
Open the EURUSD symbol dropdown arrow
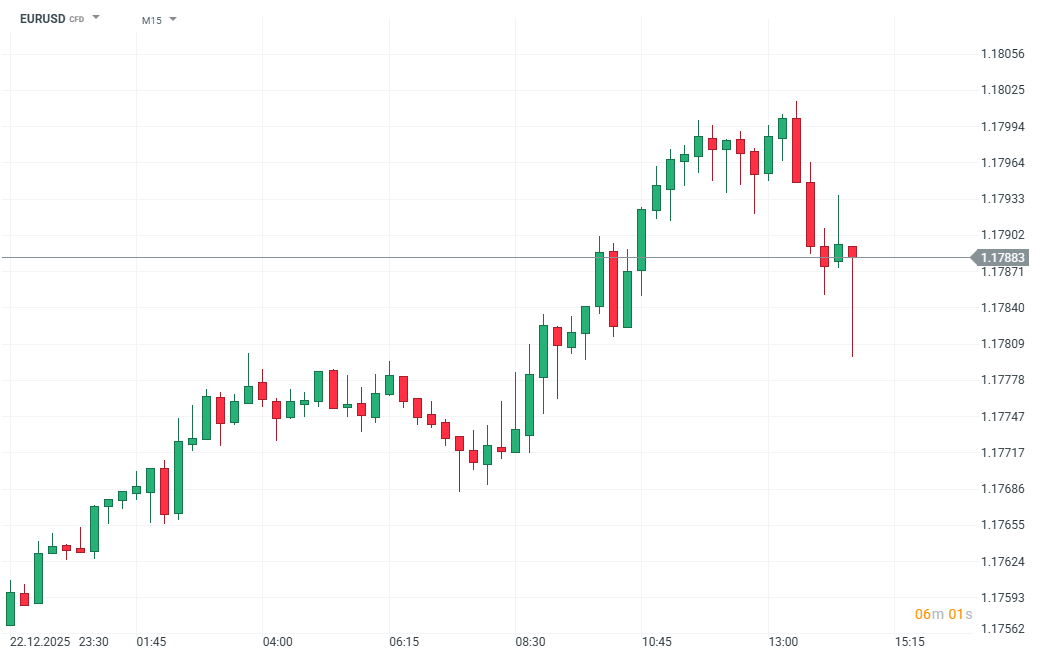tap(96, 18)
